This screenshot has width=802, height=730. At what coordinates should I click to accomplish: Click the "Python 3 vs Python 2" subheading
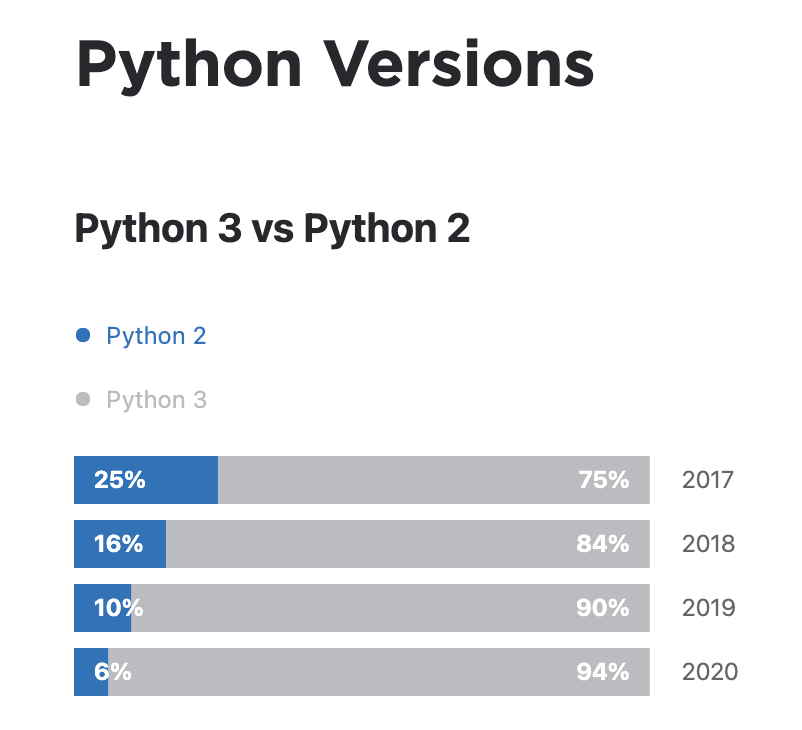[272, 229]
